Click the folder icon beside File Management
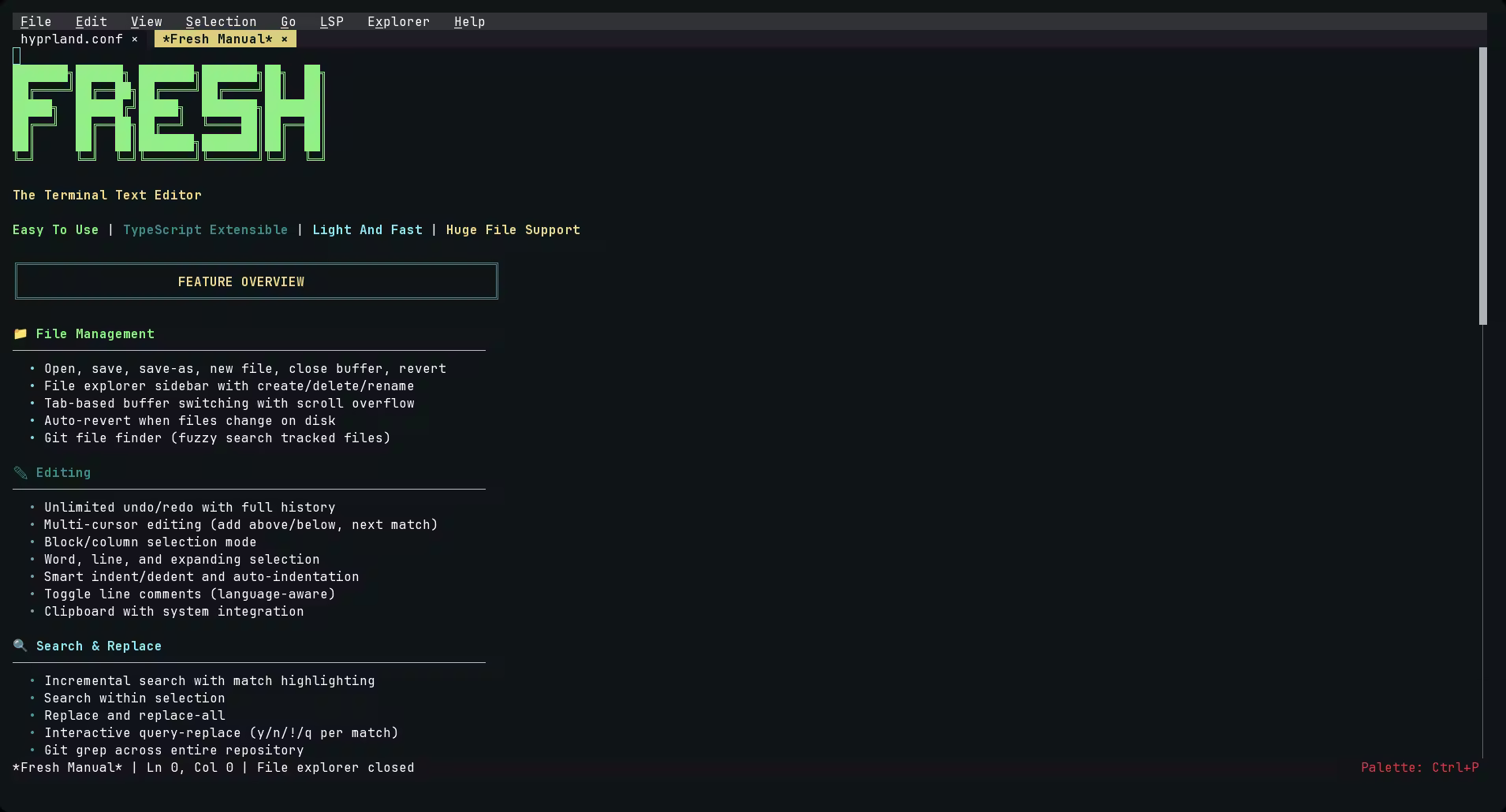Image resolution: width=1506 pixels, height=812 pixels. point(21,334)
